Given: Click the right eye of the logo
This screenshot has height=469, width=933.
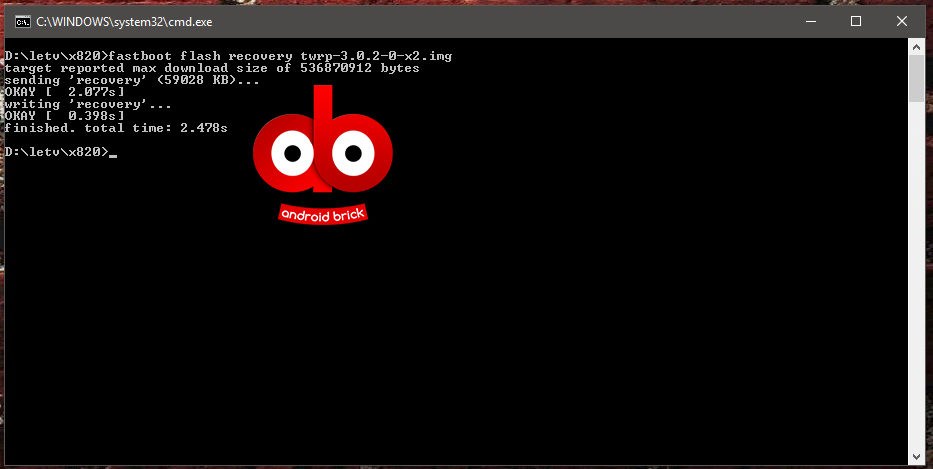Looking at the screenshot, I should [x=352, y=154].
